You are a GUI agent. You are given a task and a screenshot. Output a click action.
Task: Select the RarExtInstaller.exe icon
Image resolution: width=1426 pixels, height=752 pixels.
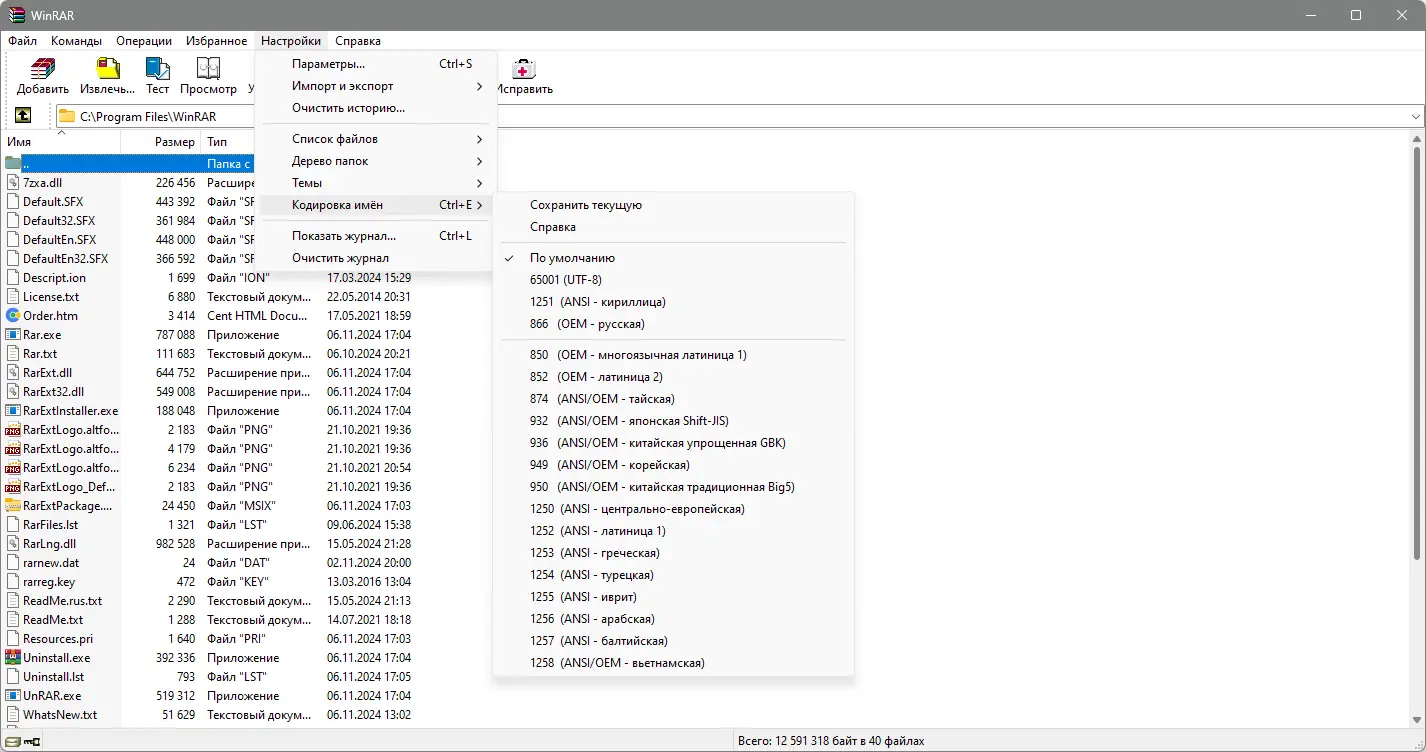[13, 411]
